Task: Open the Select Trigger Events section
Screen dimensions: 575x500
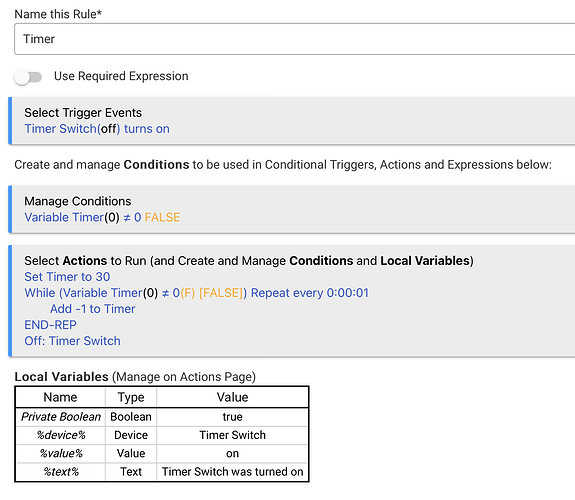Action: pos(83,113)
